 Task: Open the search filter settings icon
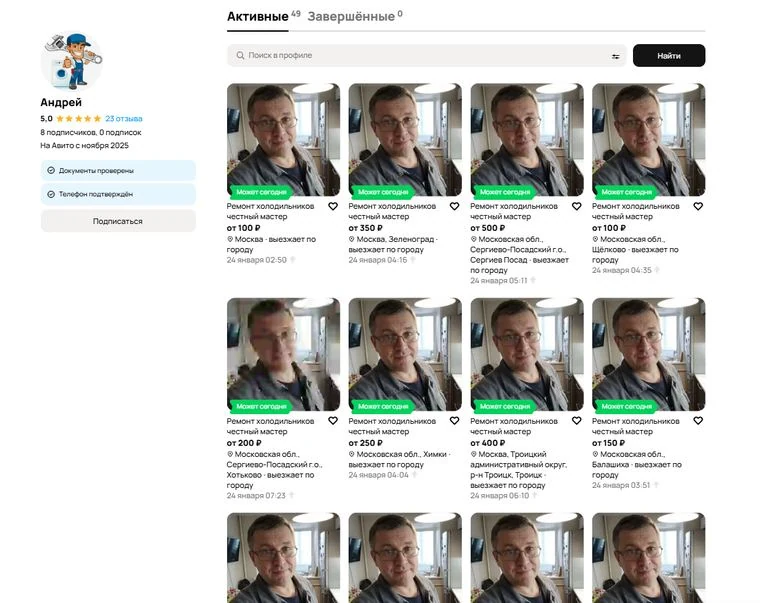click(x=615, y=56)
